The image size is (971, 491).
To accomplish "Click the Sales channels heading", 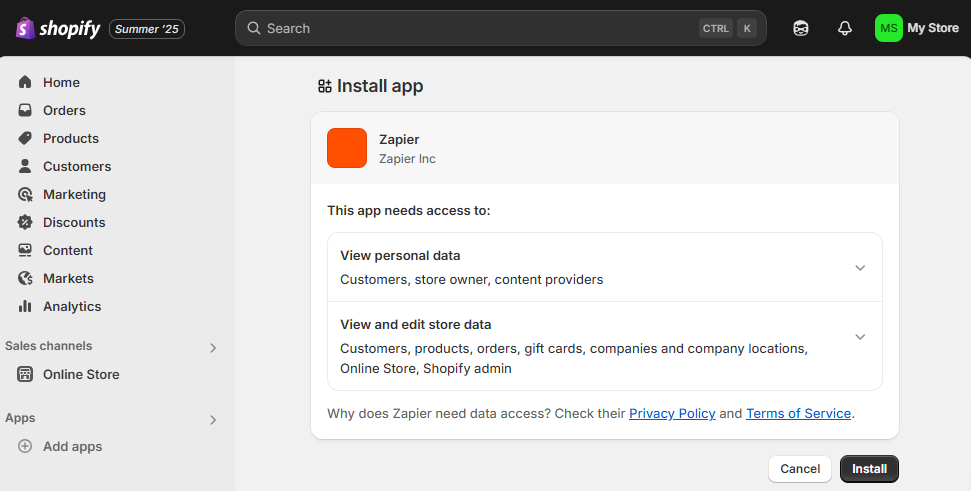I will click(x=48, y=345).
